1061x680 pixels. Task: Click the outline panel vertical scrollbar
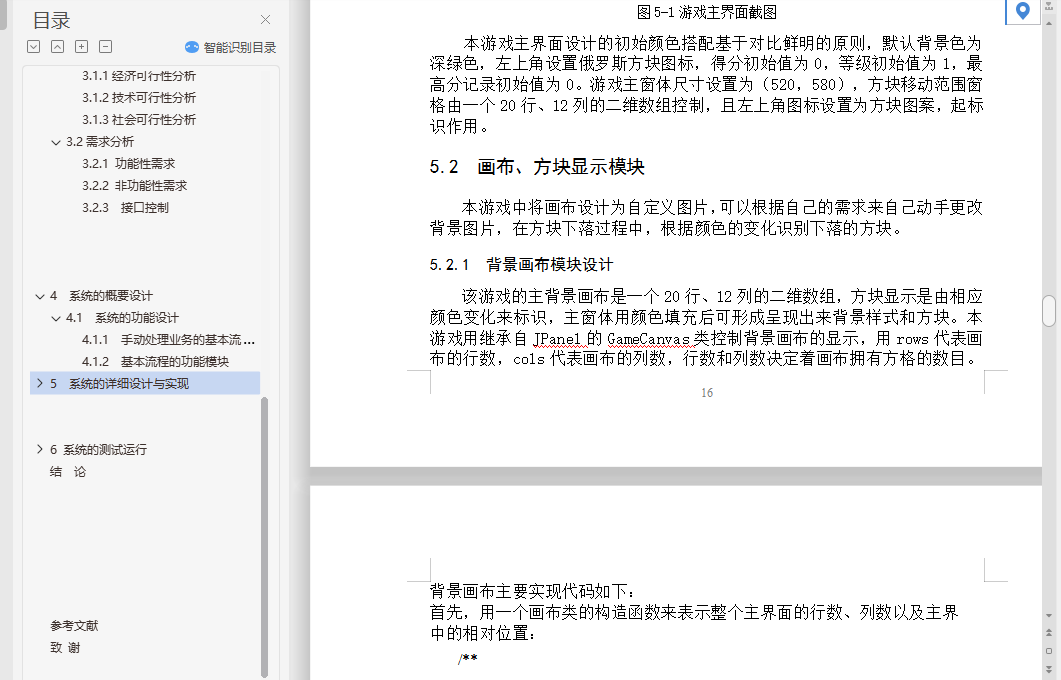pos(264,537)
